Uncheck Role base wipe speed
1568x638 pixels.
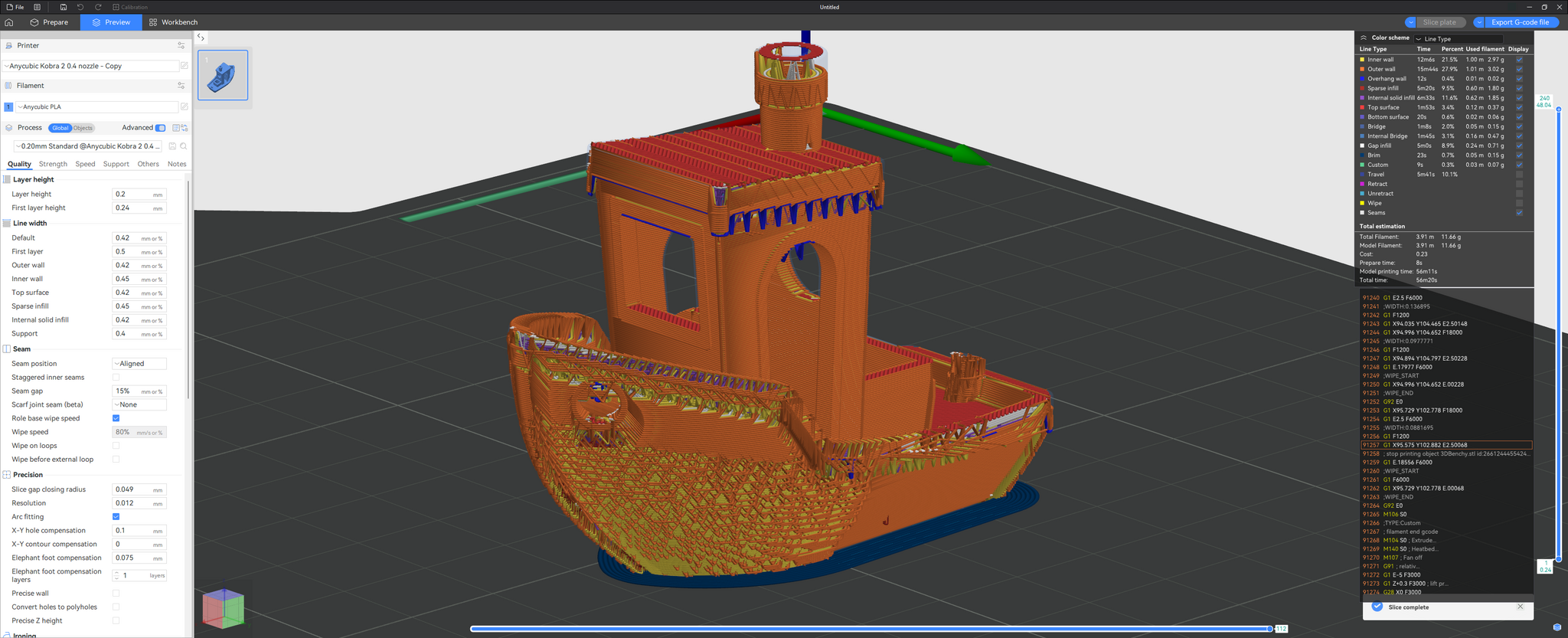point(116,418)
